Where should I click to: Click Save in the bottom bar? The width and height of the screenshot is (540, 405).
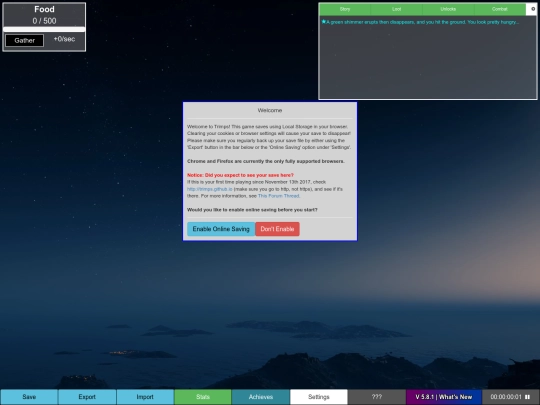[x=29, y=397]
